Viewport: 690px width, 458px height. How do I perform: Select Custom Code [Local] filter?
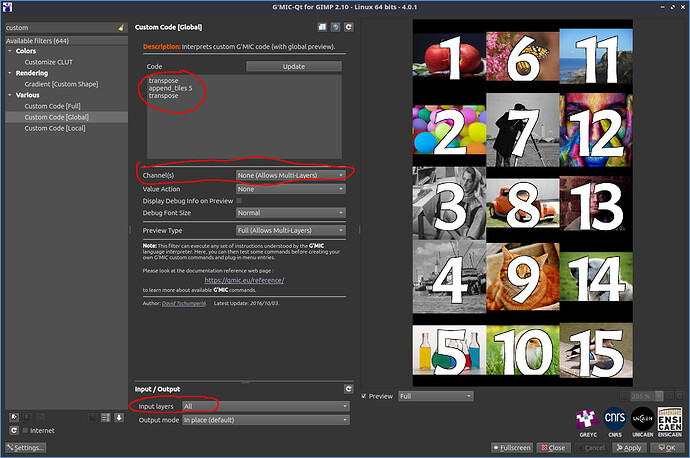coord(55,128)
